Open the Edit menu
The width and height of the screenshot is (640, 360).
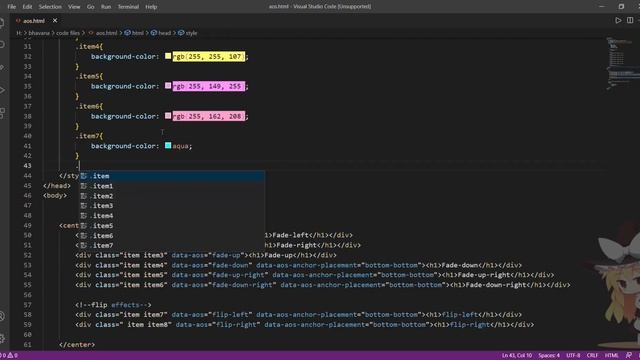point(27,7)
